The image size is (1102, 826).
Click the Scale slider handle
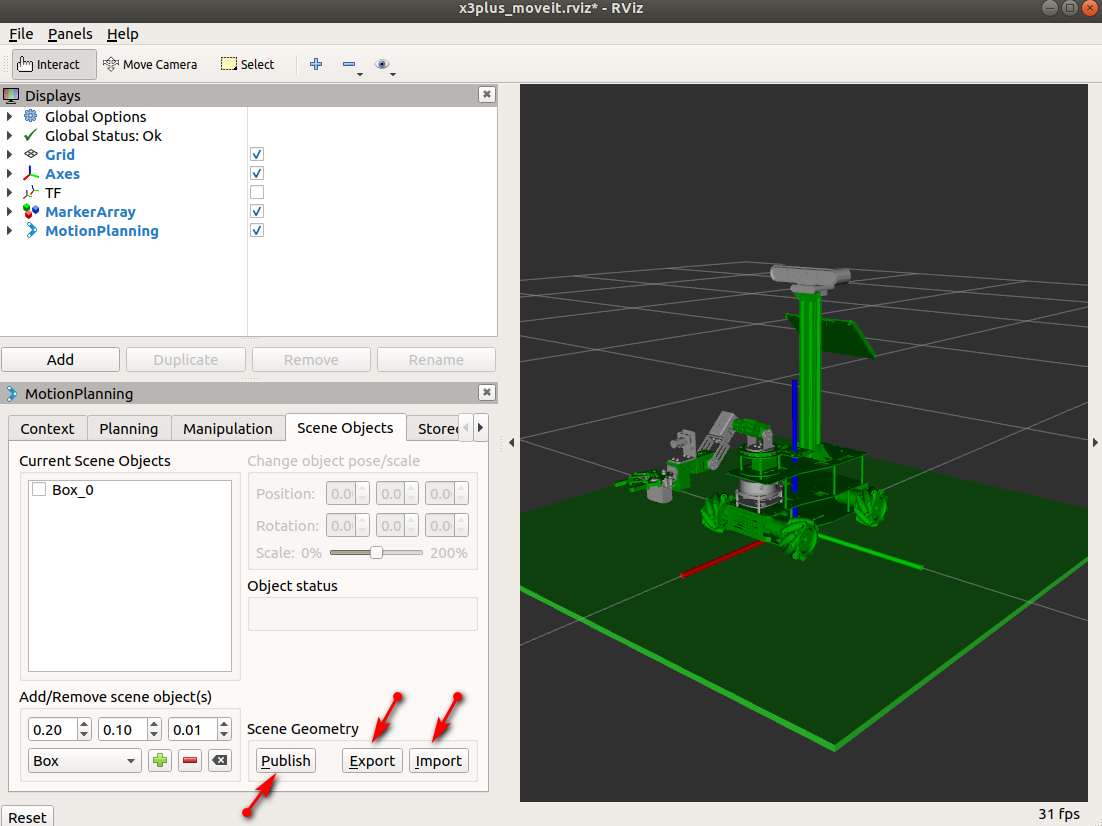tap(377, 553)
